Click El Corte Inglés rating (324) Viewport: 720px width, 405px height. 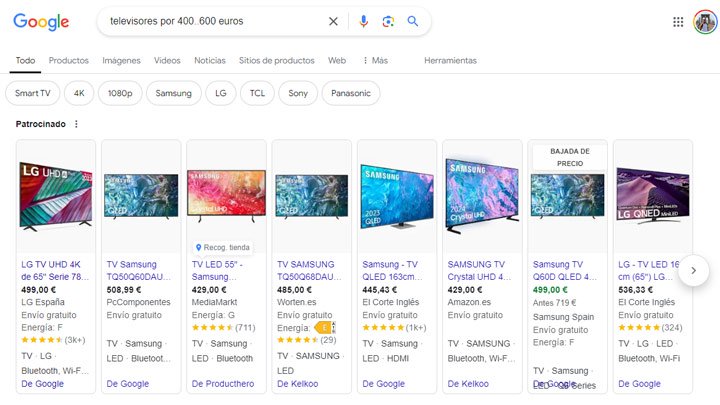[650, 327]
